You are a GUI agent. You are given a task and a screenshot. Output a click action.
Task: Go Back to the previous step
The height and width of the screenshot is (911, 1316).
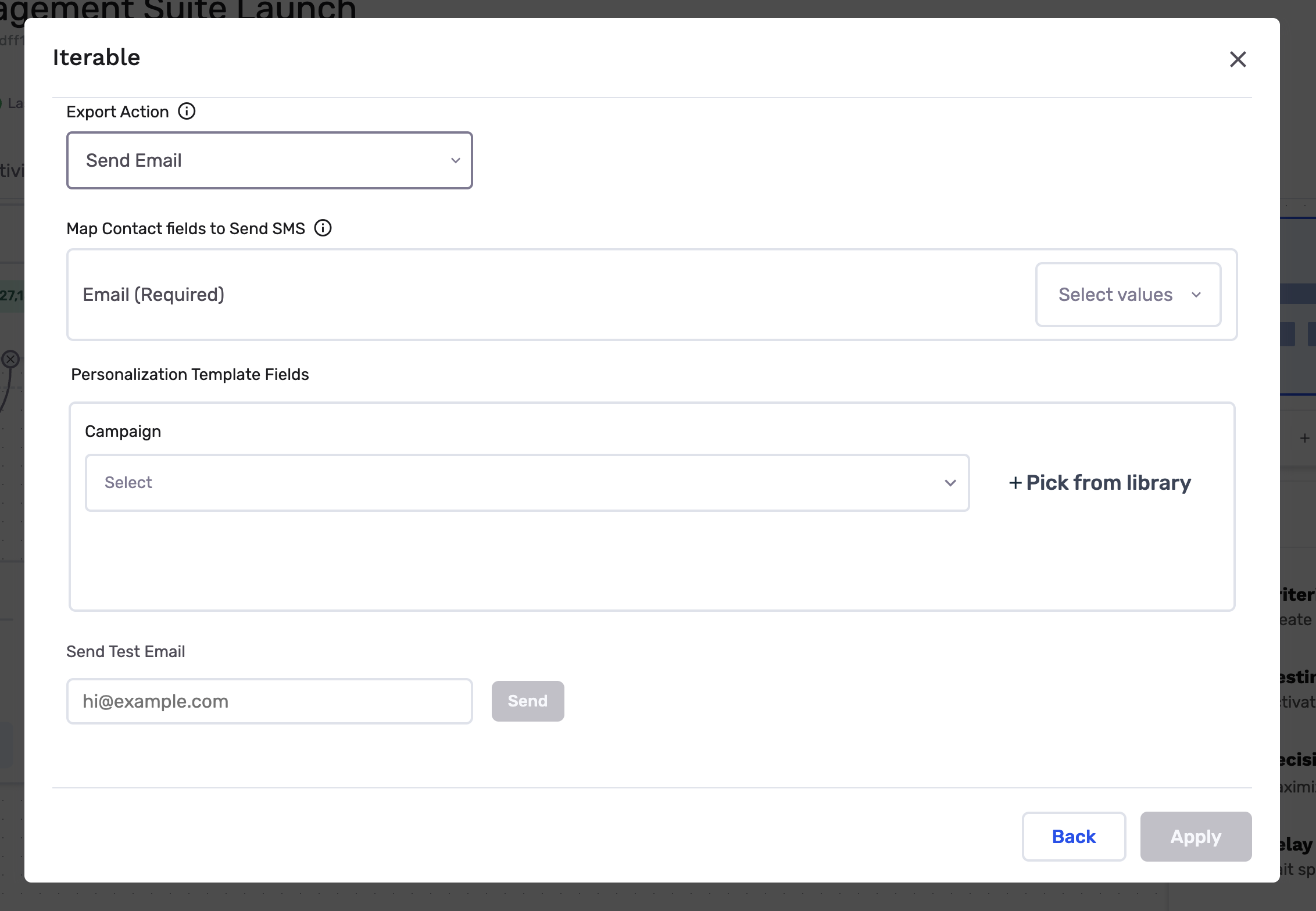point(1074,837)
